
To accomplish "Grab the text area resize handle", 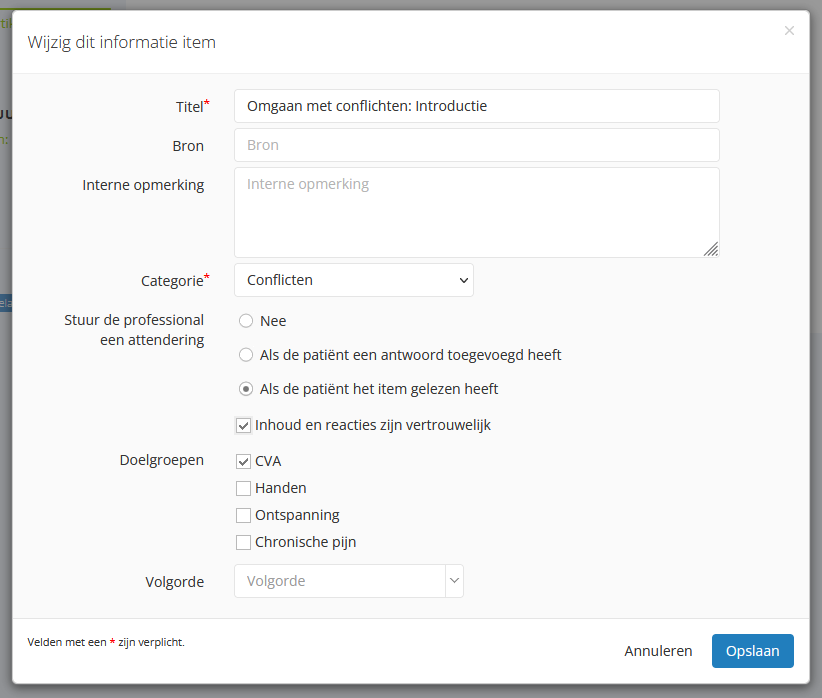I will click(711, 249).
